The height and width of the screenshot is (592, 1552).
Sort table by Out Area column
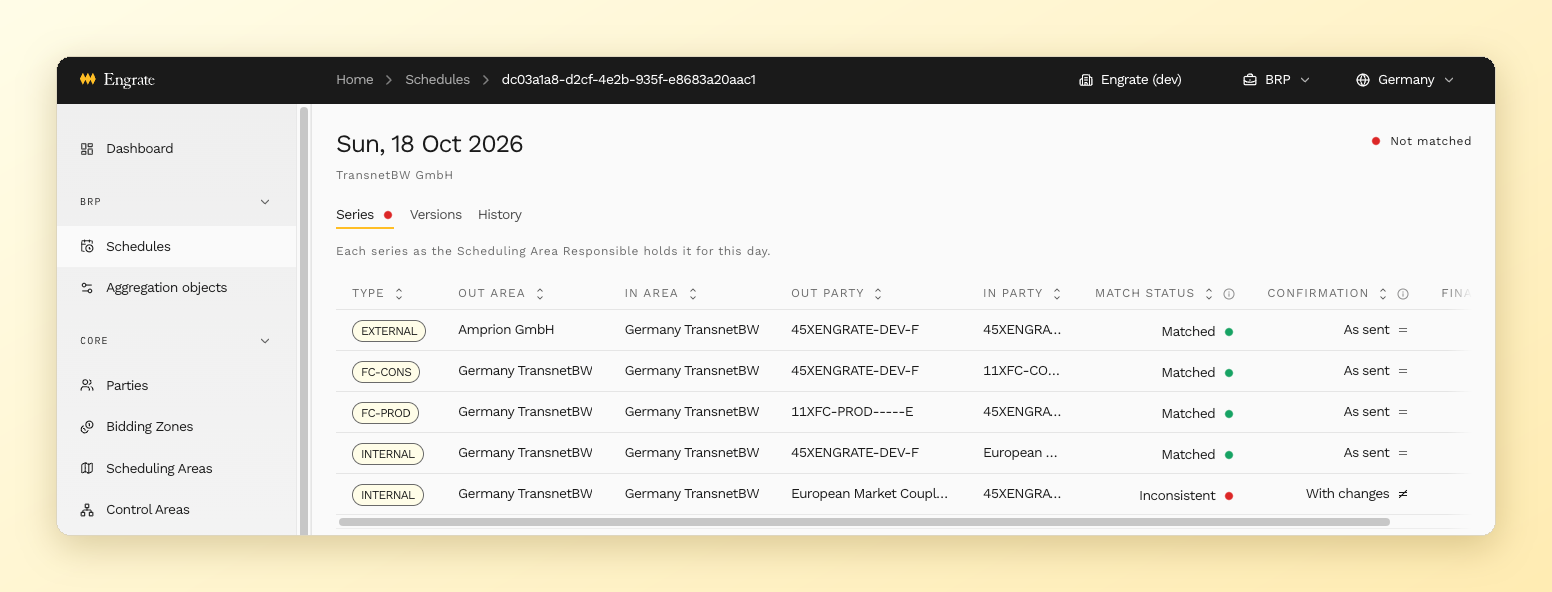(x=540, y=294)
